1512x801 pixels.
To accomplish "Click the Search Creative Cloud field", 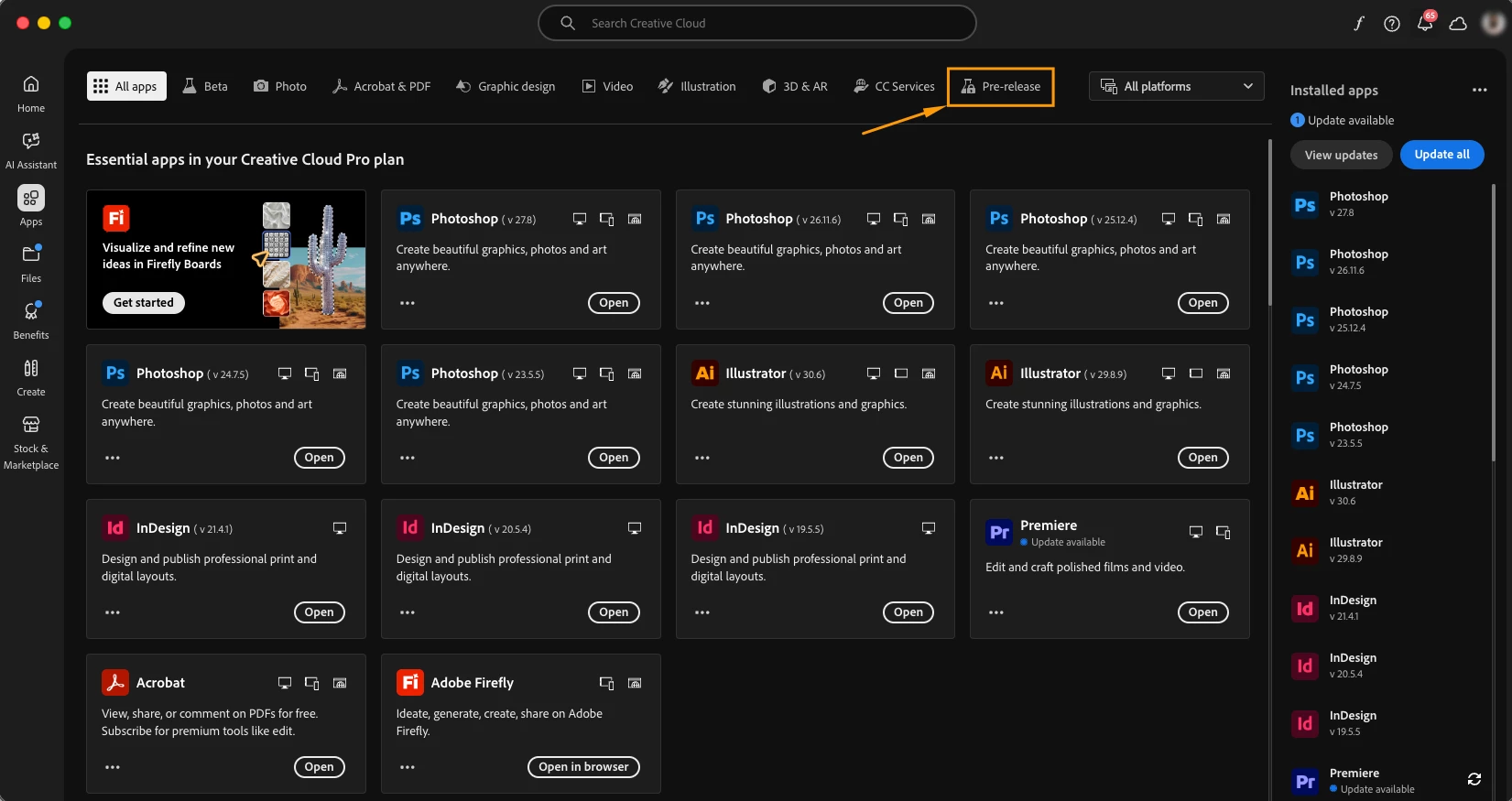I will (x=756, y=23).
